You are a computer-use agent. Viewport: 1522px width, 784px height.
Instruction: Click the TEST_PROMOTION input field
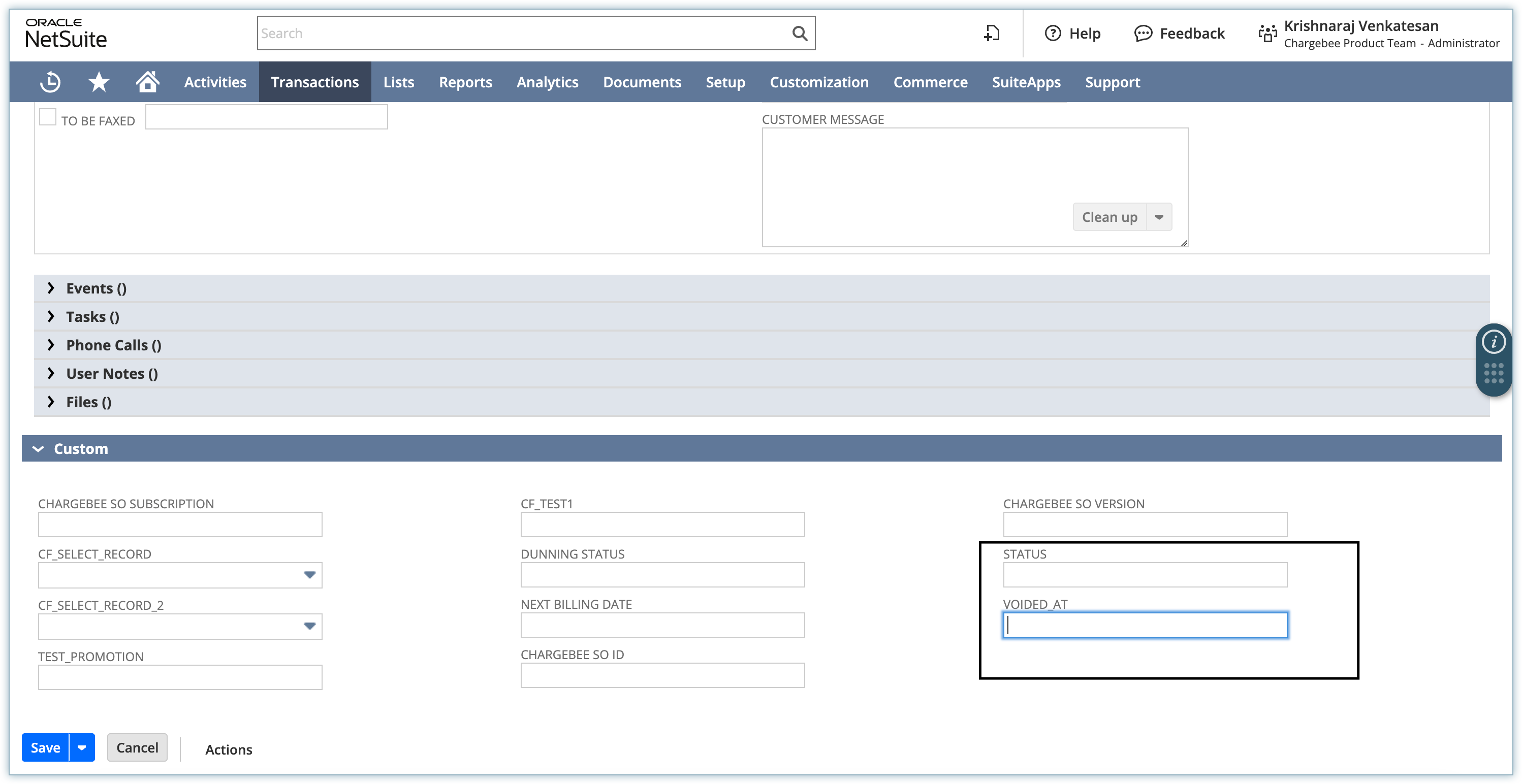180,678
